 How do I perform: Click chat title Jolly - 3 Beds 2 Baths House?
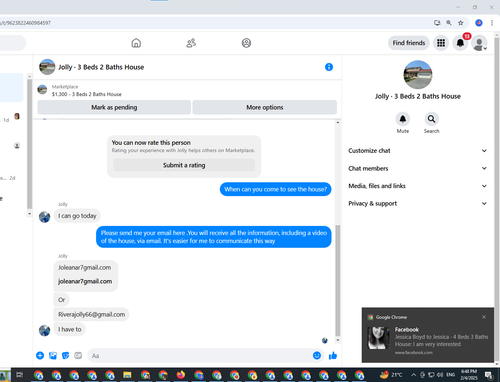(101, 67)
